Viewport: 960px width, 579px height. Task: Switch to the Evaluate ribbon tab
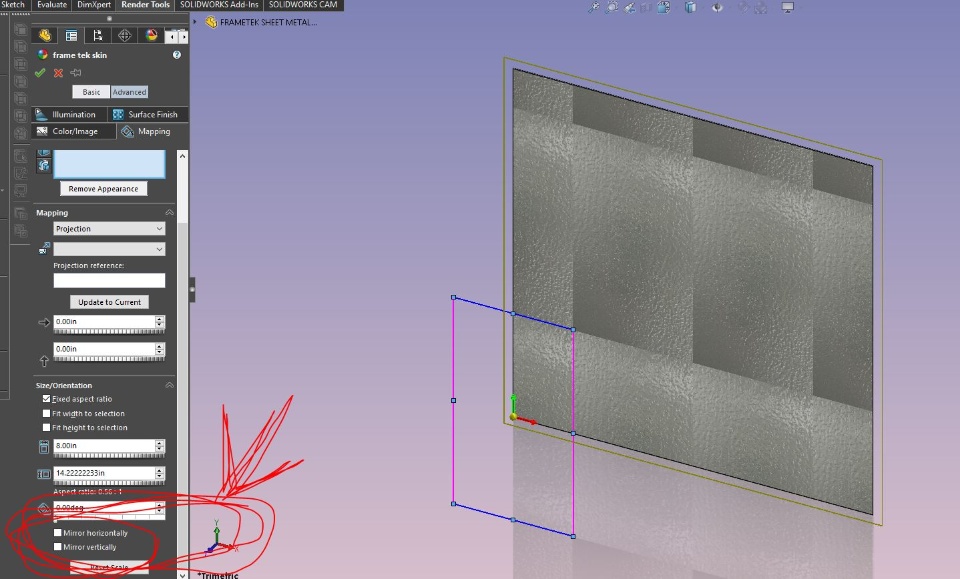point(52,4)
